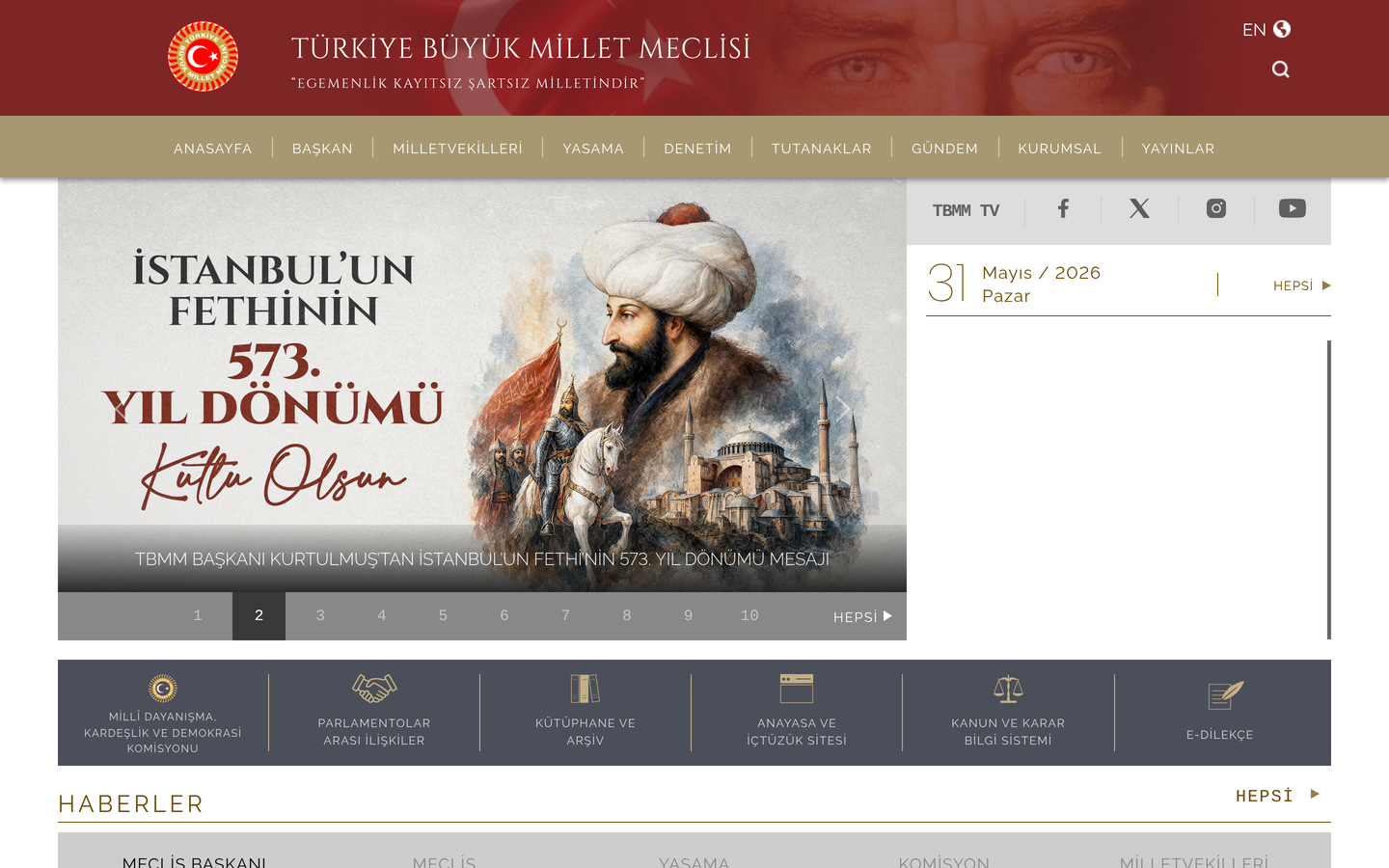Open the TUTANAKLAR menu
Viewport: 1389px width, 868px height.
click(822, 149)
